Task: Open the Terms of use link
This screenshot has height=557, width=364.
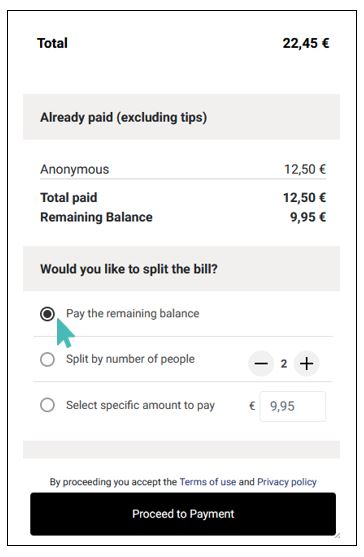Action: click(208, 482)
